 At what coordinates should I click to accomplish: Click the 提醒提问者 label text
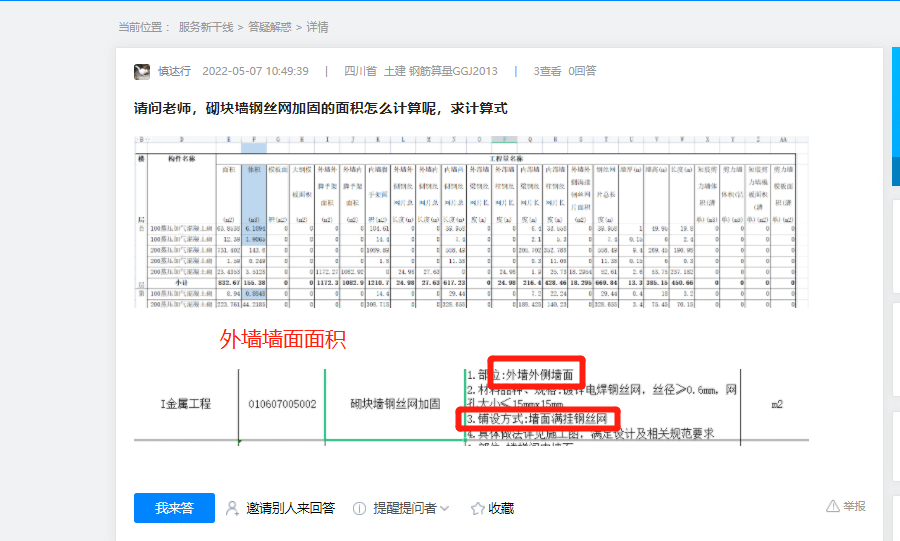tap(405, 508)
